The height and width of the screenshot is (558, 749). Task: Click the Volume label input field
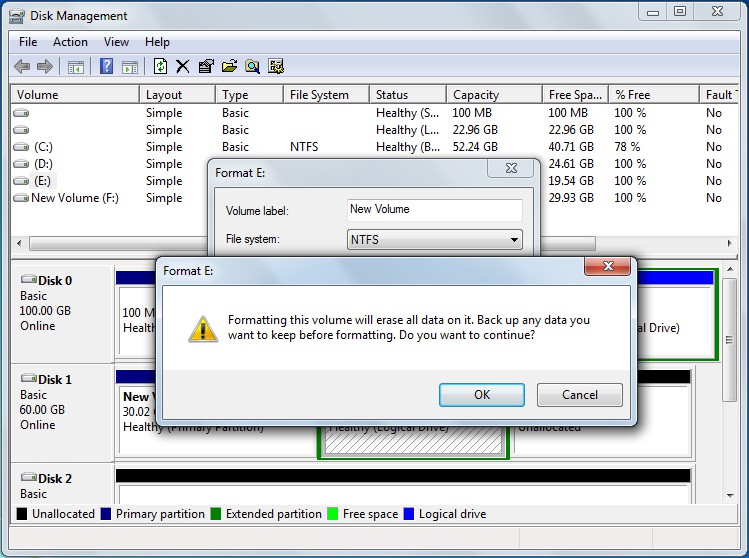click(x=435, y=209)
